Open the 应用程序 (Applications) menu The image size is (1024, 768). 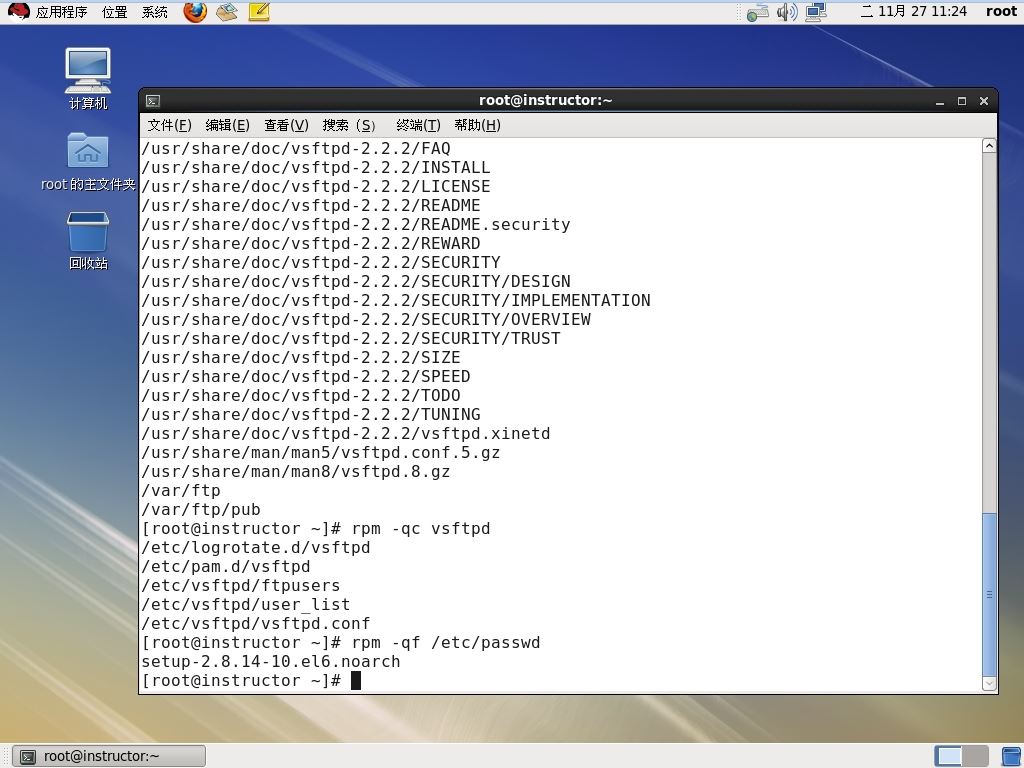(61, 12)
